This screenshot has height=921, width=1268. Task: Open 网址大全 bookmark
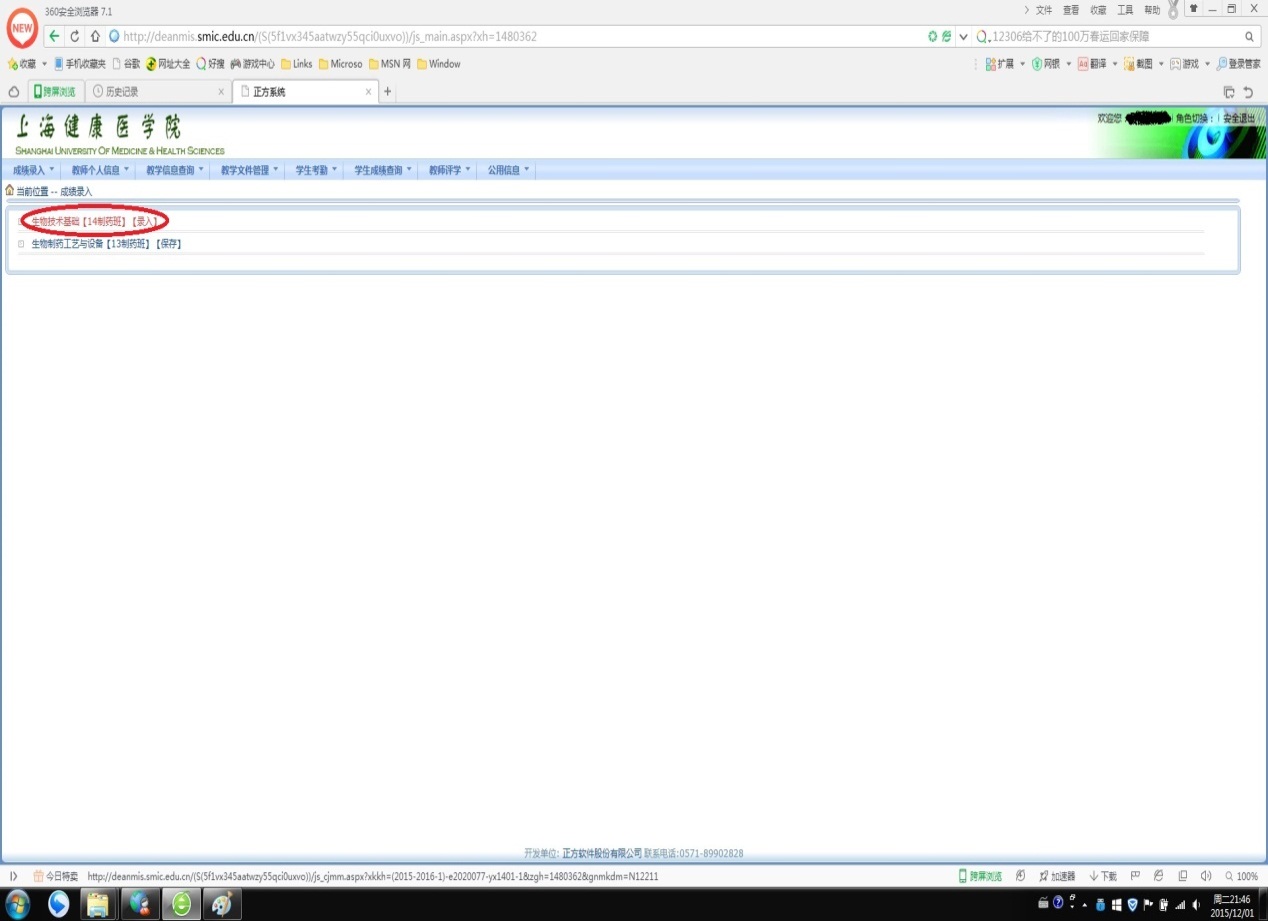point(168,64)
